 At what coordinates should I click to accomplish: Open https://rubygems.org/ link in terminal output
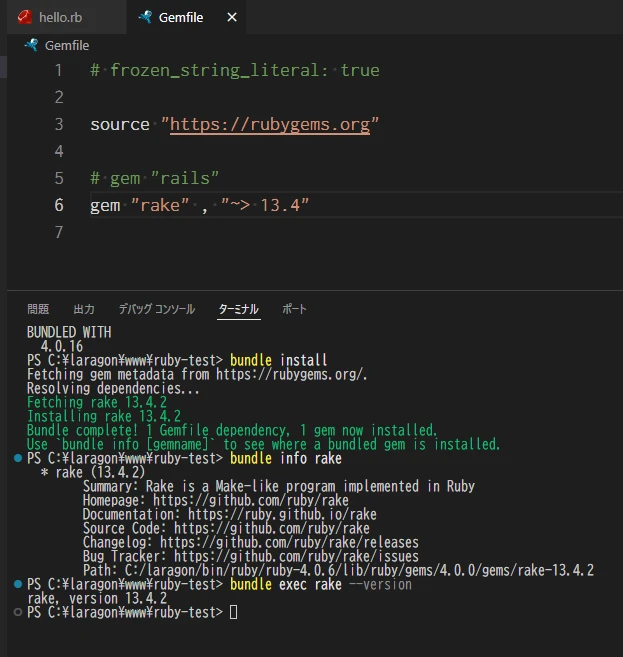291,374
